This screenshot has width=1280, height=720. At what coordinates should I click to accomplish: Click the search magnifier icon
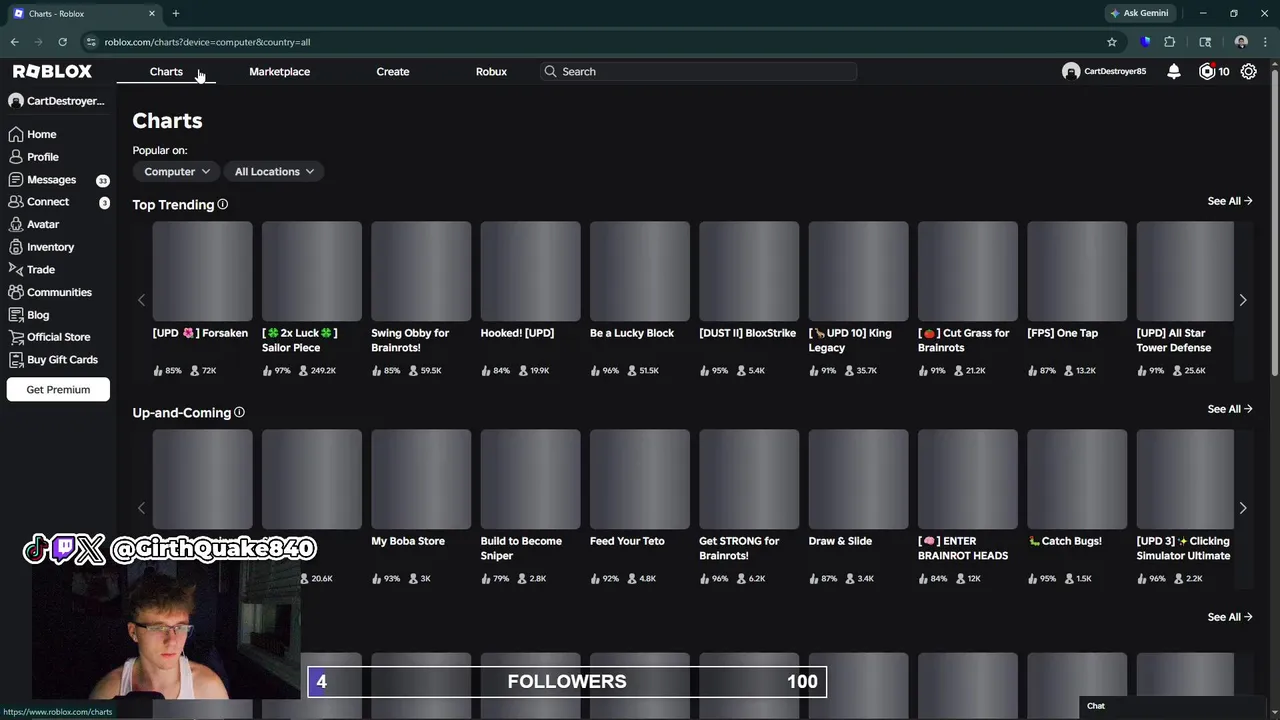(x=550, y=71)
